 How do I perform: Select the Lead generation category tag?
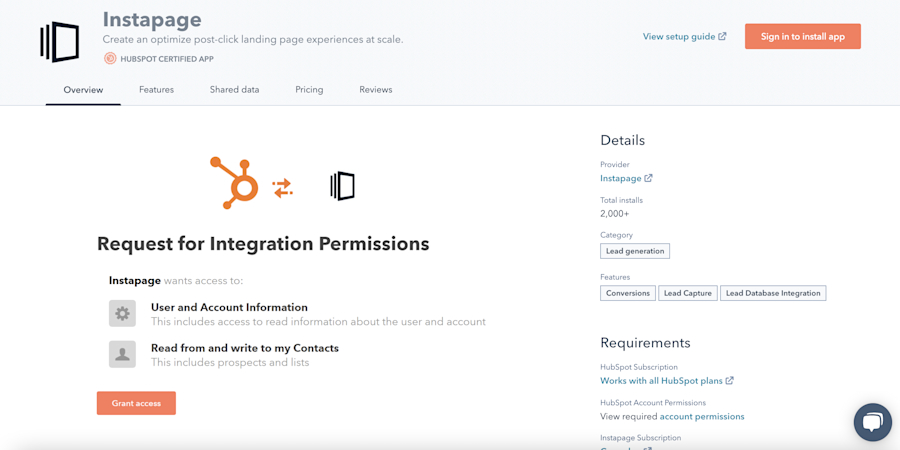click(x=635, y=251)
